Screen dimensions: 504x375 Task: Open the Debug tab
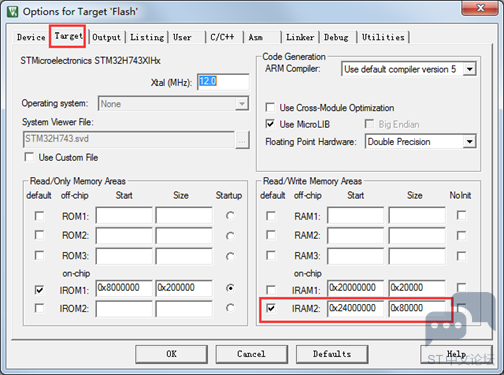coord(336,37)
